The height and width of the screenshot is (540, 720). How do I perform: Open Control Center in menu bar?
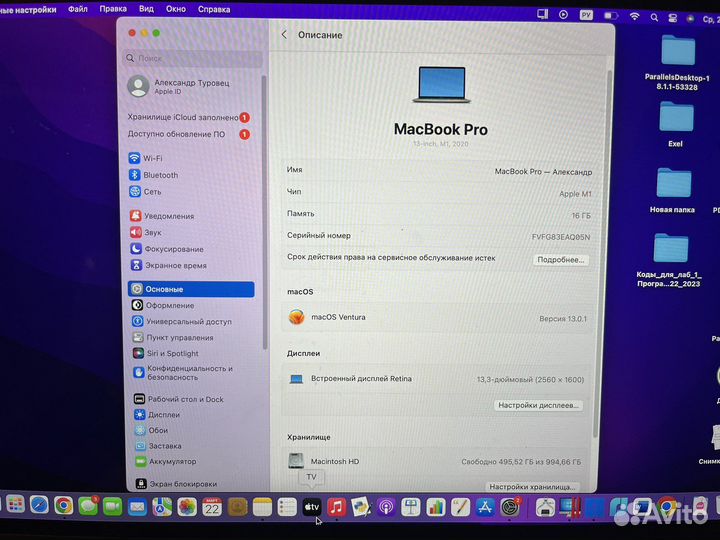click(x=672, y=18)
